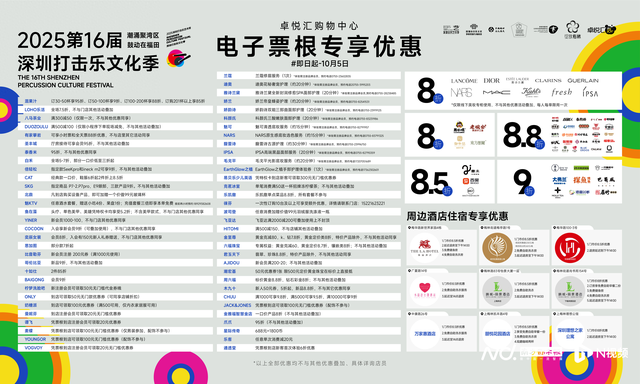Click the 8.8折 discount figure
The image size is (640, 384).
click(523, 135)
